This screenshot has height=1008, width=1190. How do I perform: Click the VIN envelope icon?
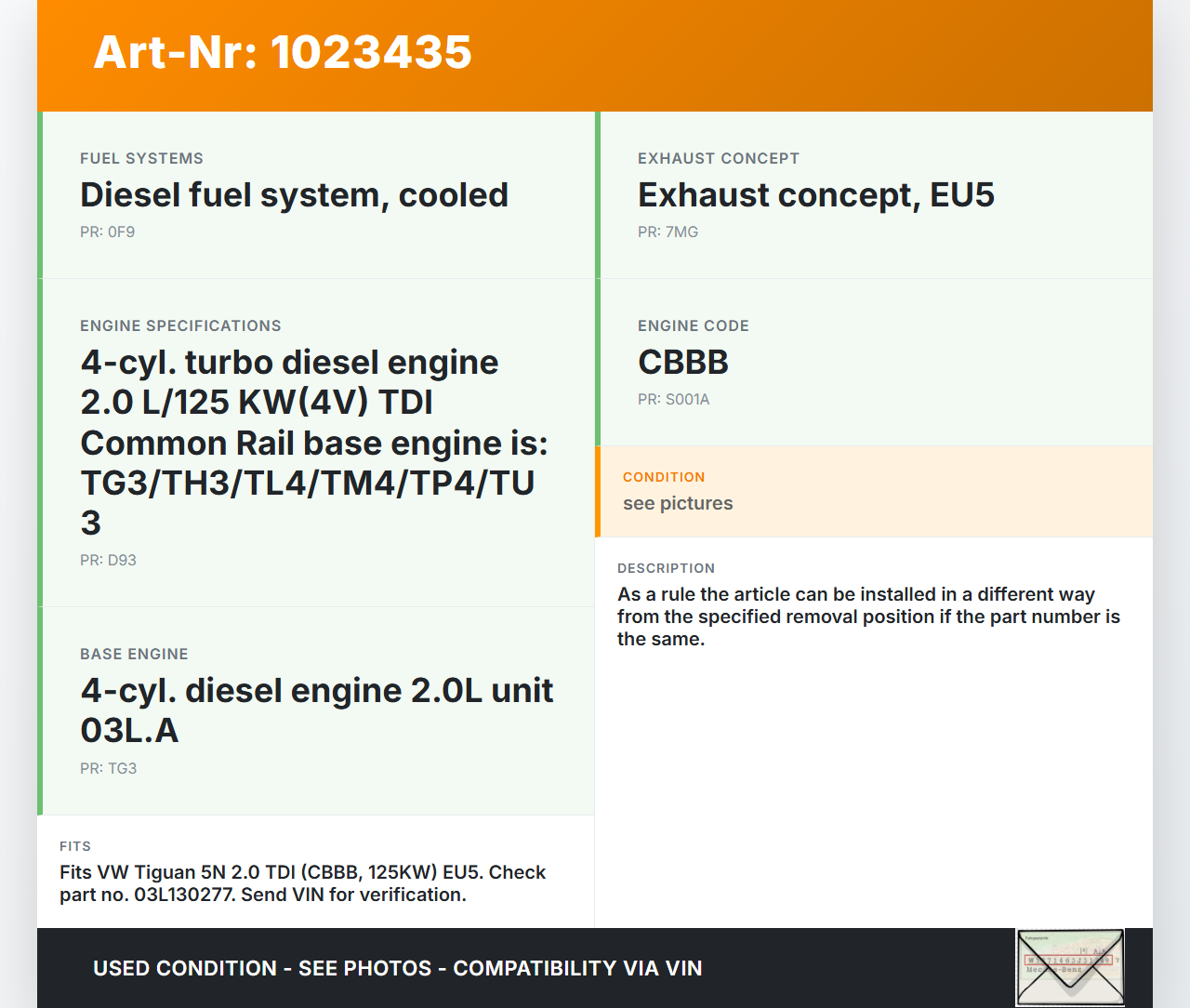[1070, 967]
